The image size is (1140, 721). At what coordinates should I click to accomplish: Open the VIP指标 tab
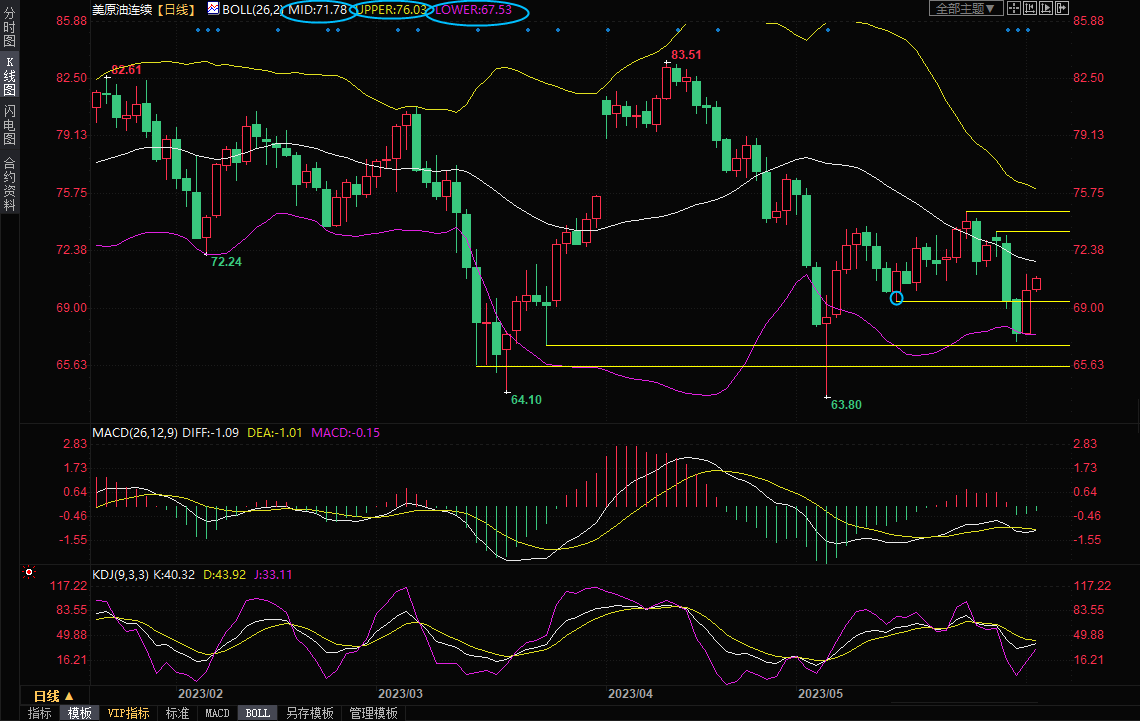click(128, 713)
